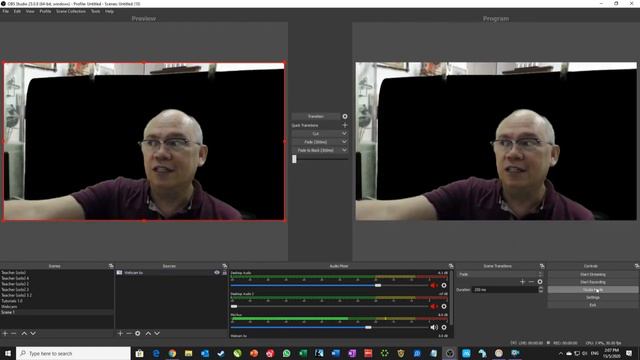Hide the Webcam source with eye icon

coord(217,273)
